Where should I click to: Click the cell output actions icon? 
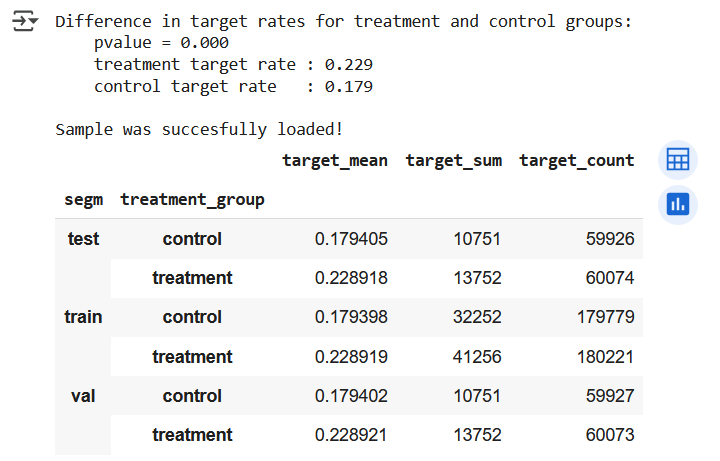pyautogui.click(x=22, y=21)
